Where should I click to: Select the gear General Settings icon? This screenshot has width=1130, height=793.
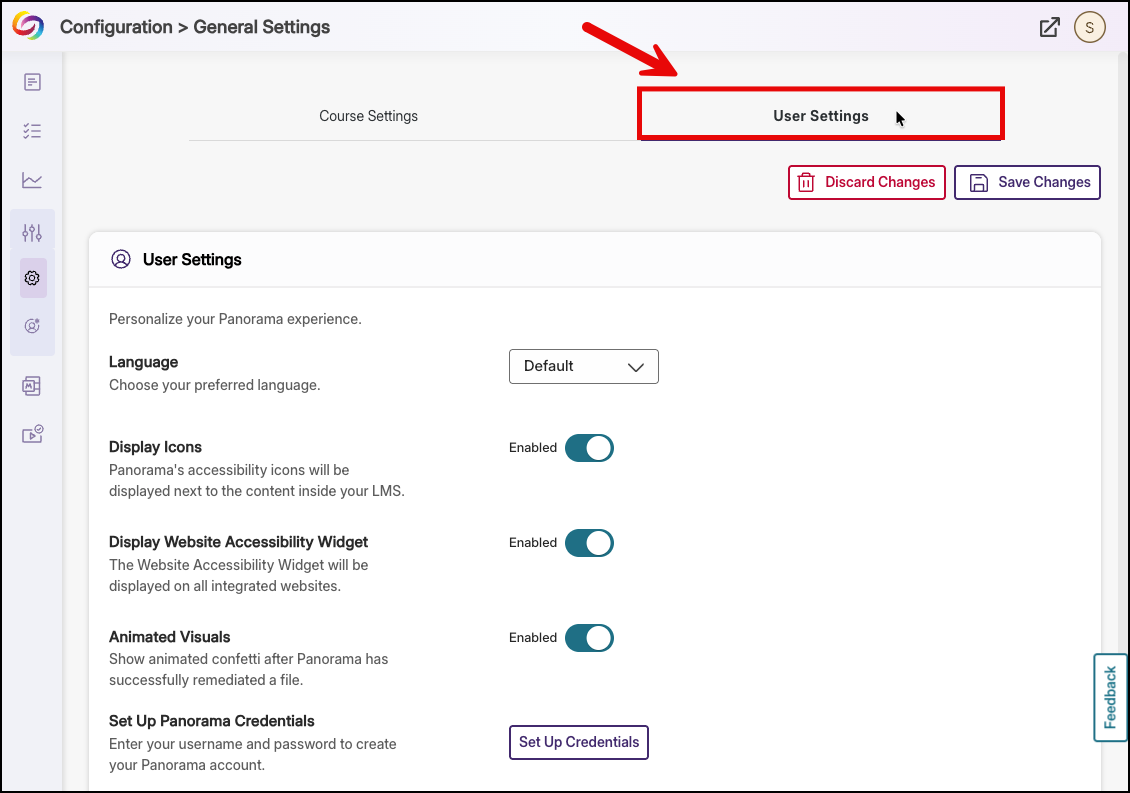pyautogui.click(x=32, y=278)
